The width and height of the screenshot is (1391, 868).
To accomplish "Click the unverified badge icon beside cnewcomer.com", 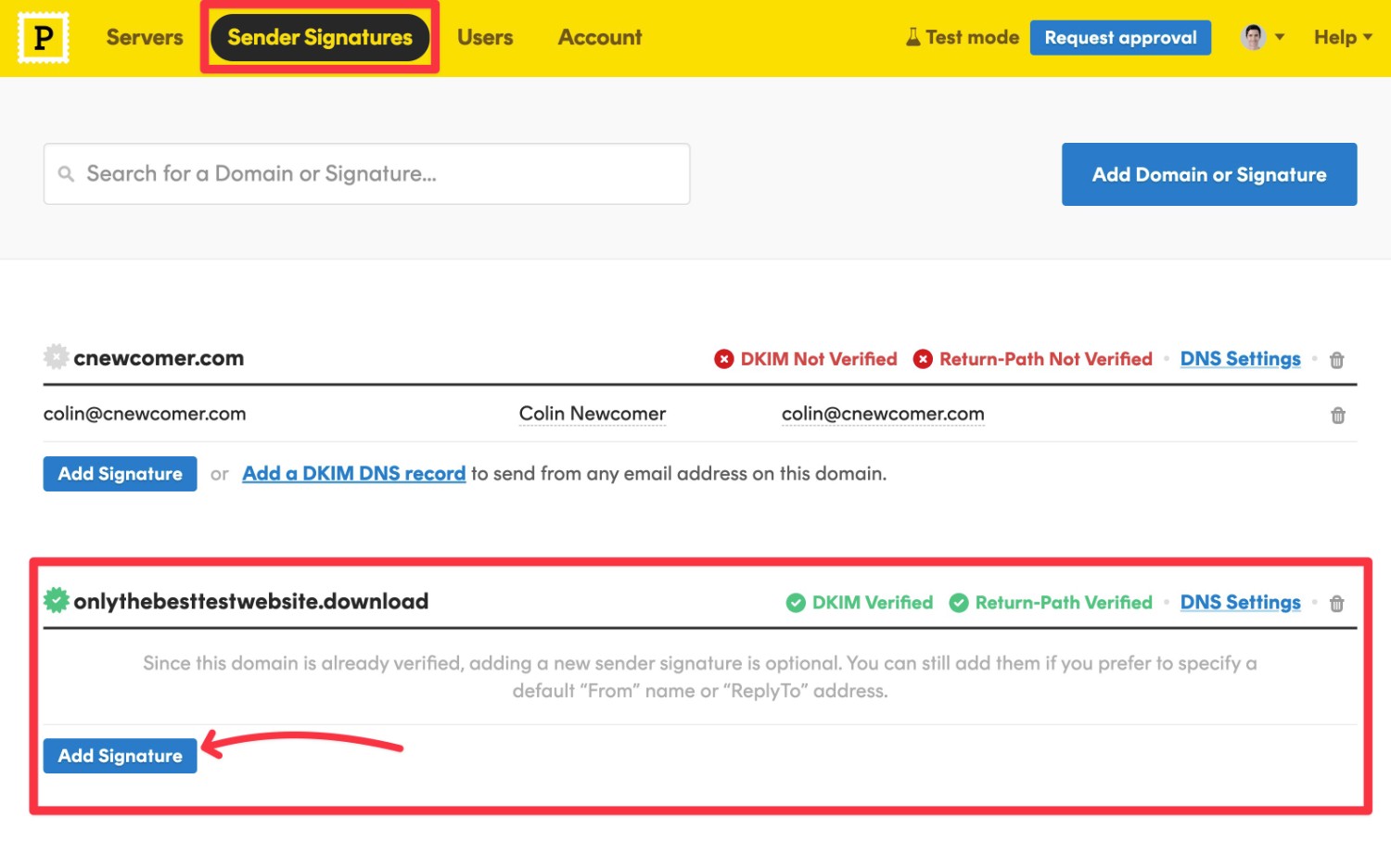I will [x=56, y=357].
